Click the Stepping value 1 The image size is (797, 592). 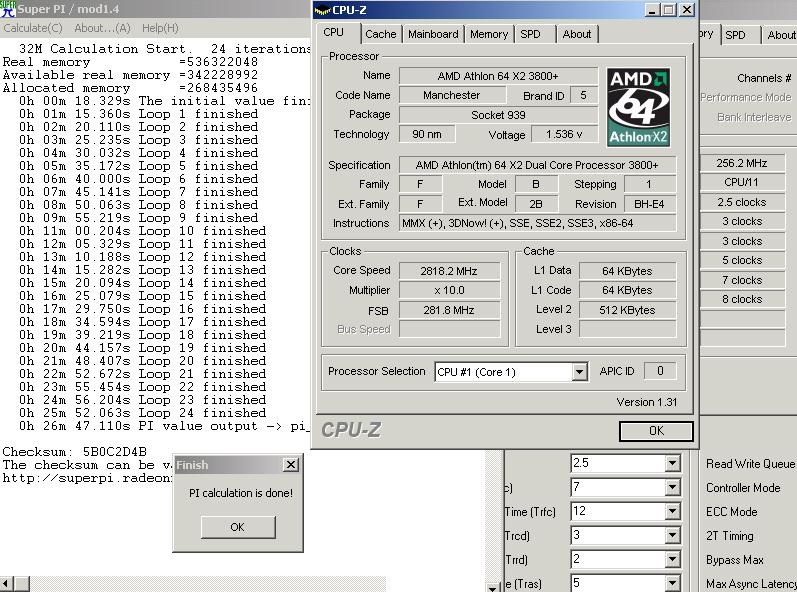(x=650, y=184)
